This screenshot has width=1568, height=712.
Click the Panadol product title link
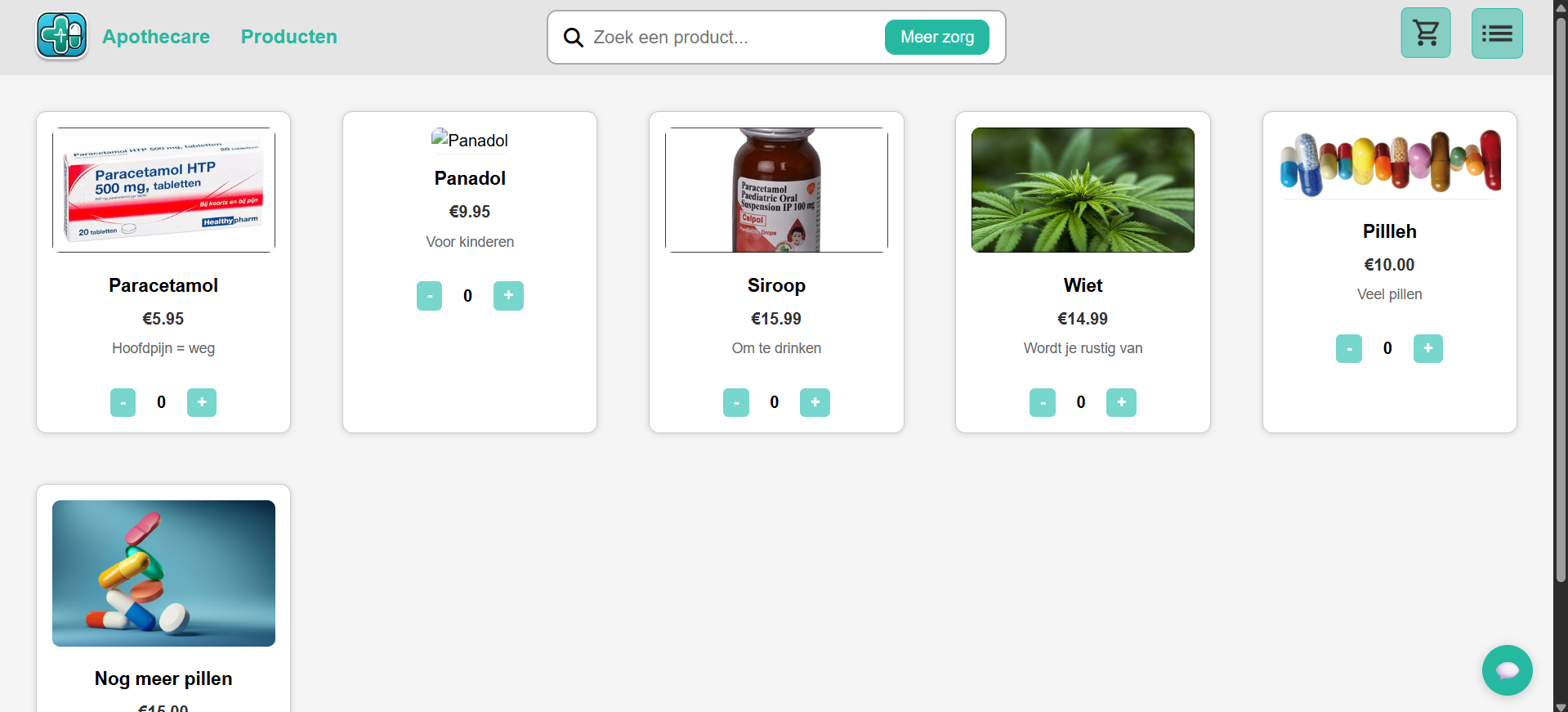(x=469, y=178)
